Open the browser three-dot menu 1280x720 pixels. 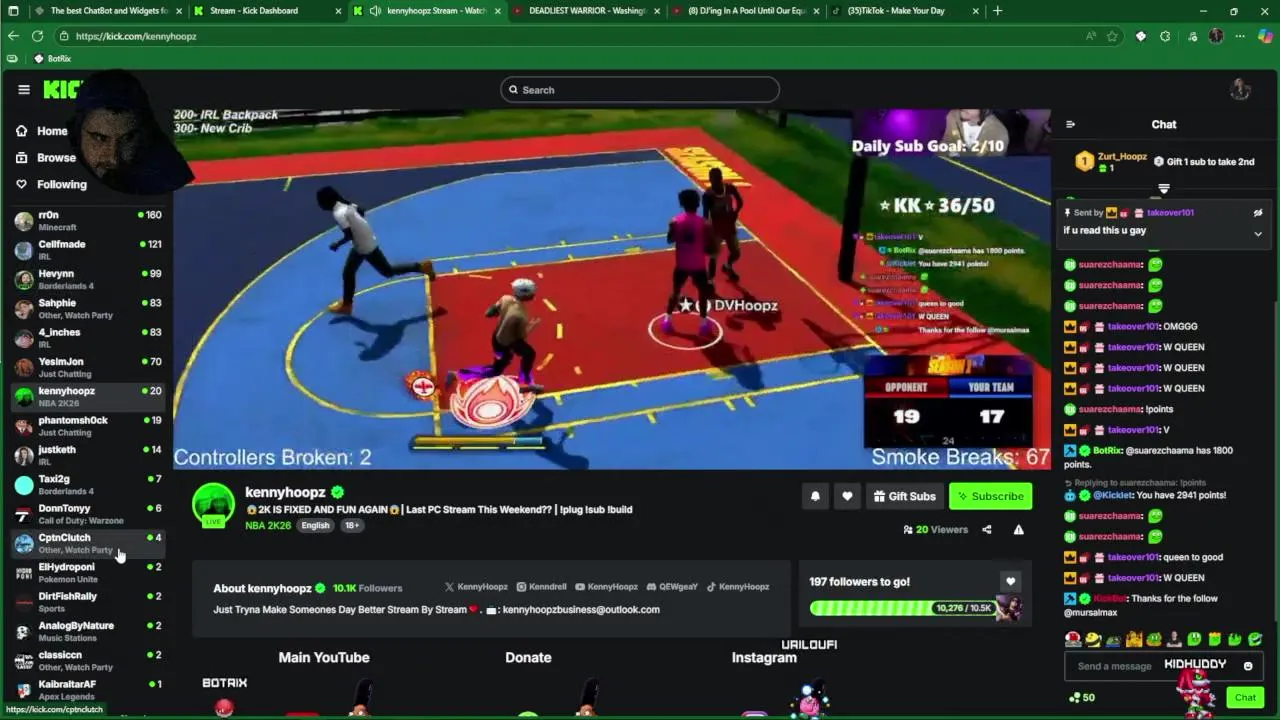click(1240, 36)
